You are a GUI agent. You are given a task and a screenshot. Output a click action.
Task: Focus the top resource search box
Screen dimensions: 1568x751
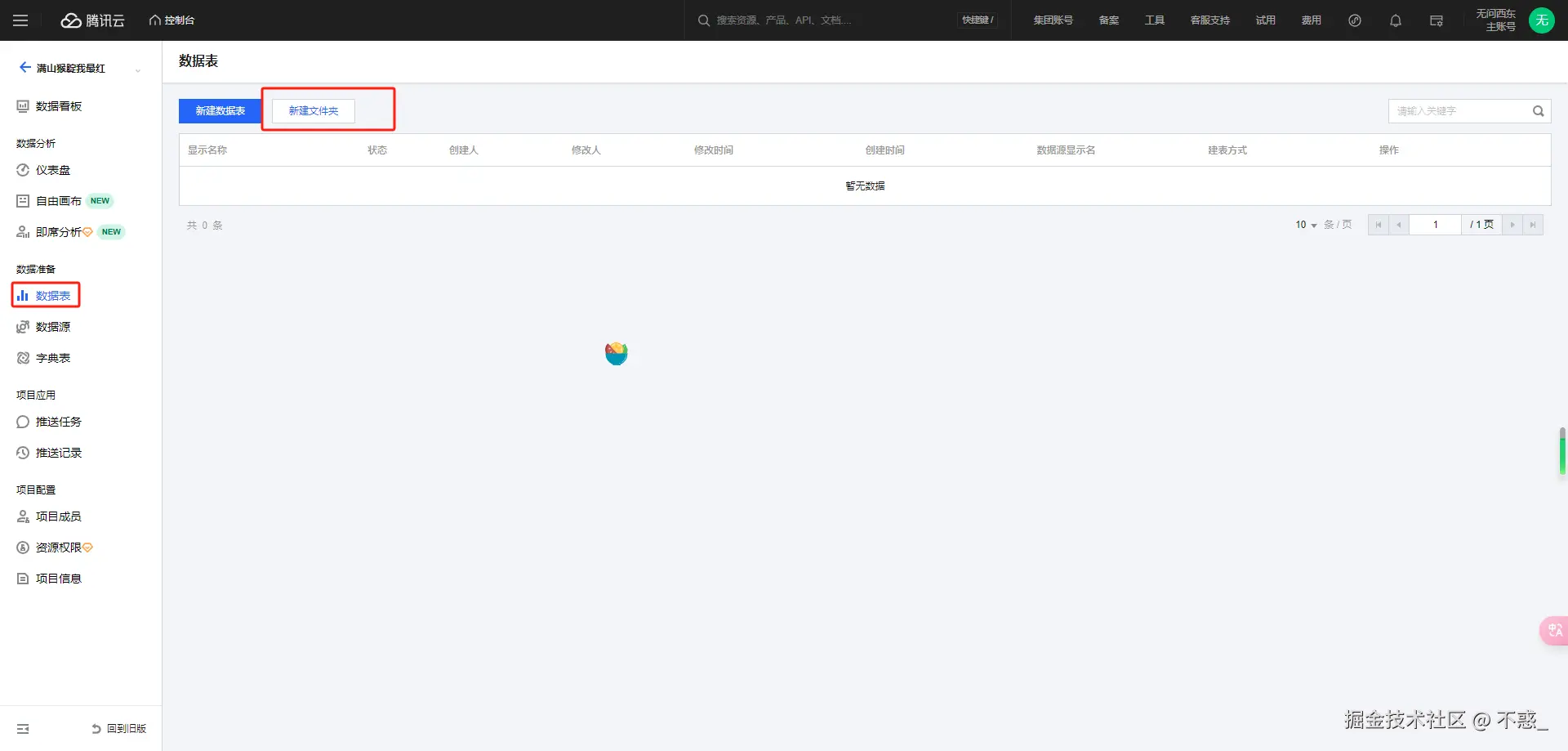pyautogui.click(x=825, y=20)
